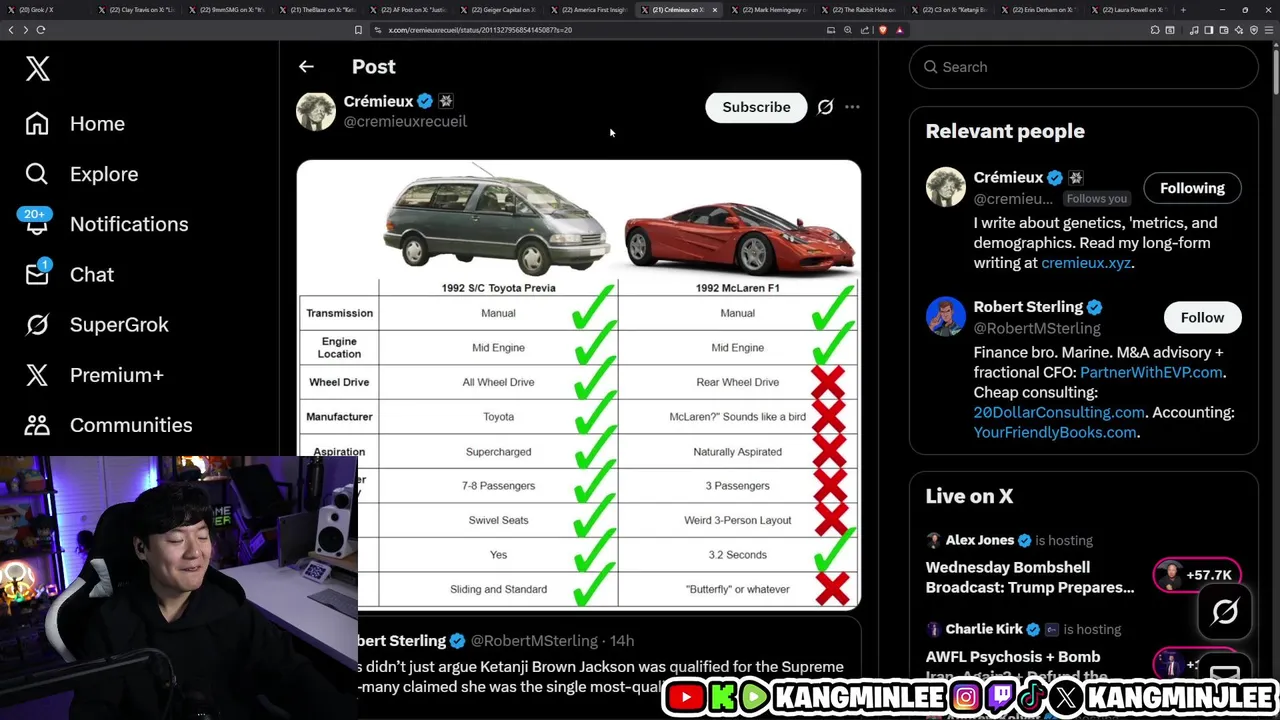Viewport: 1280px width, 720px height.
Task: Open Brave Shields lion icon
Action: click(883, 30)
